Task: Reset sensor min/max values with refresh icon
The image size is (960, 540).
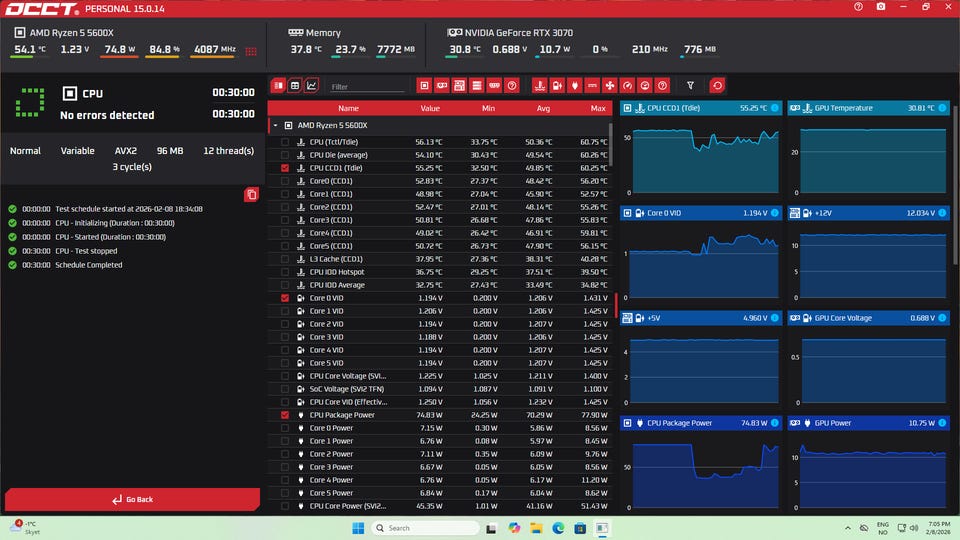Action: [x=717, y=86]
